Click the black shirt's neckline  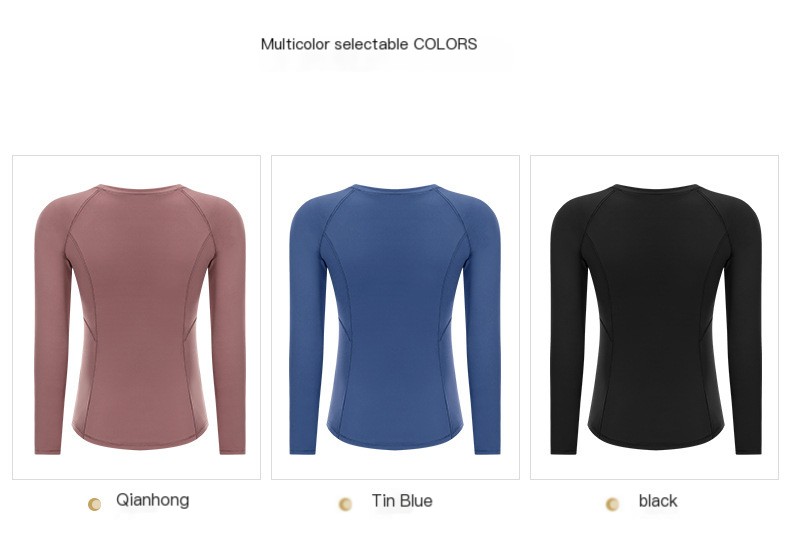point(655,188)
